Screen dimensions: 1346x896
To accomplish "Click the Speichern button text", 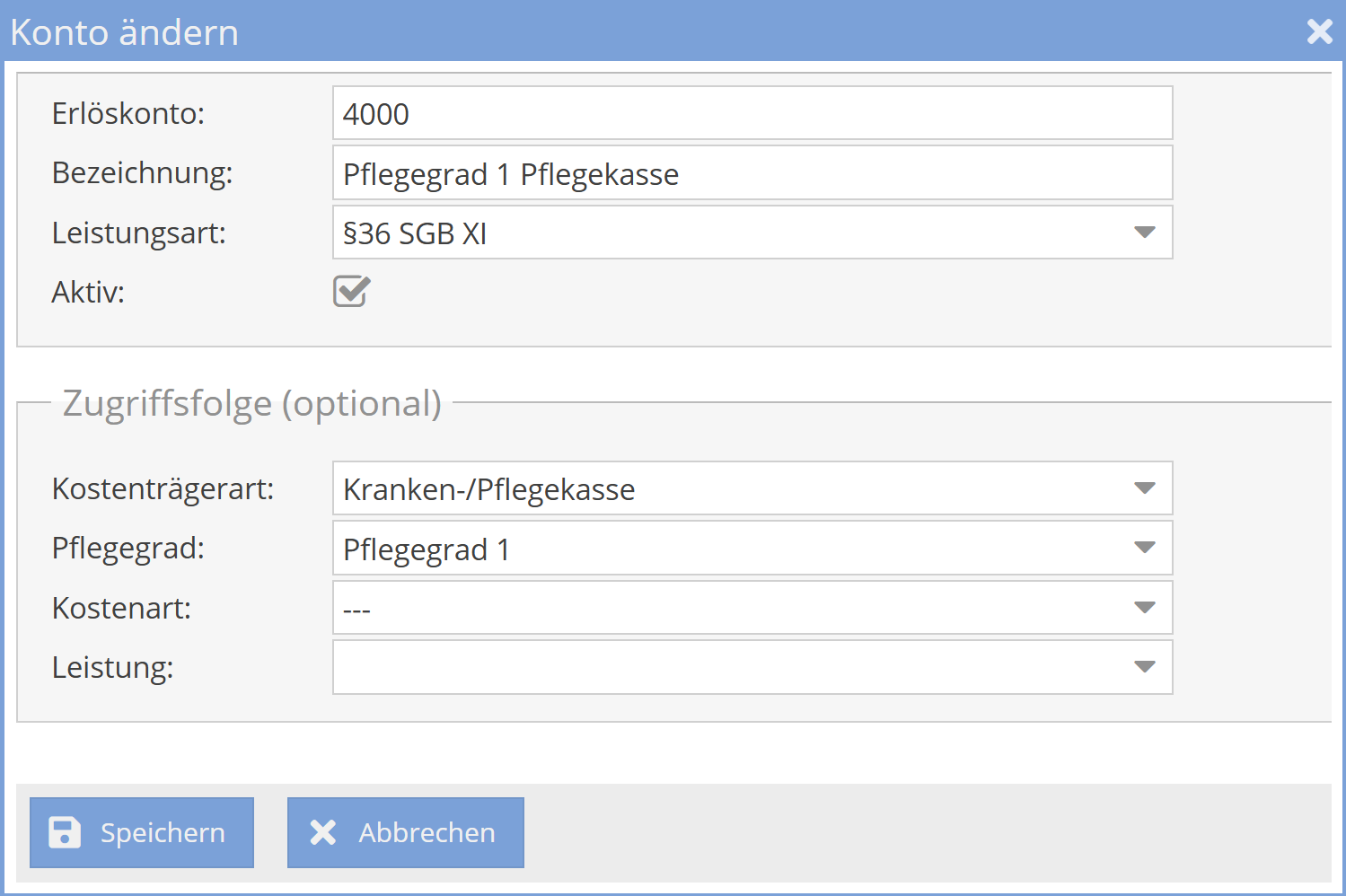I will tap(163, 833).
